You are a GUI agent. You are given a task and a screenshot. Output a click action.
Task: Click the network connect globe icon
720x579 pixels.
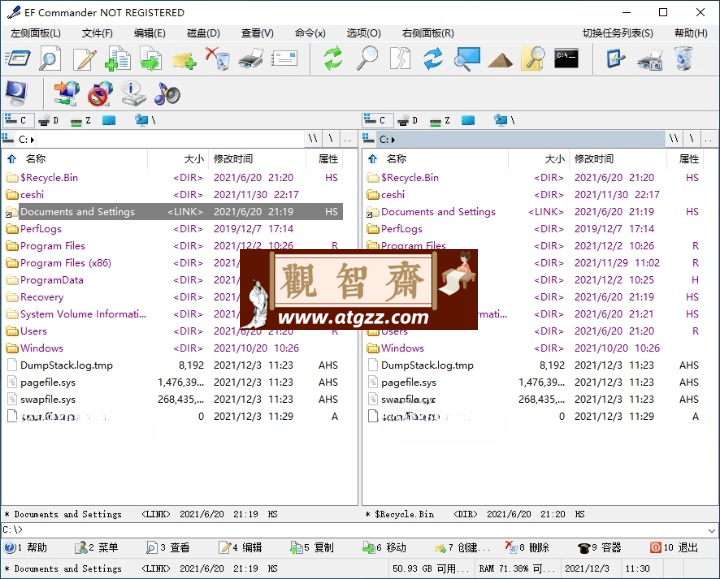[67, 93]
